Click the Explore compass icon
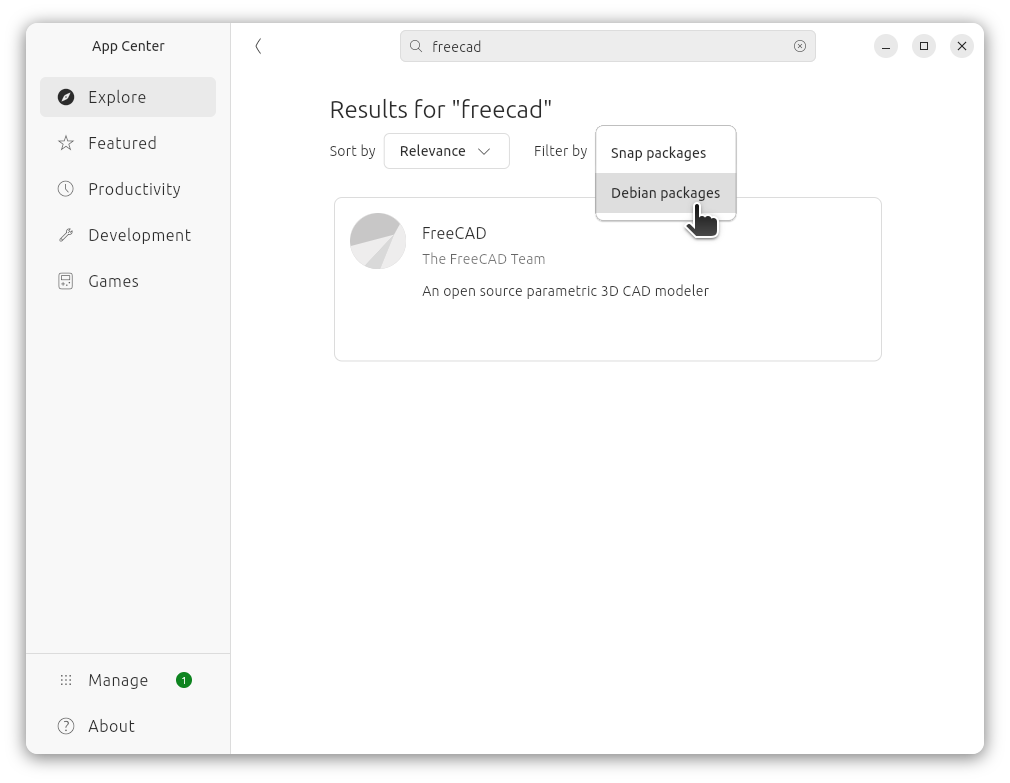The image size is (1010, 783). coord(66,97)
